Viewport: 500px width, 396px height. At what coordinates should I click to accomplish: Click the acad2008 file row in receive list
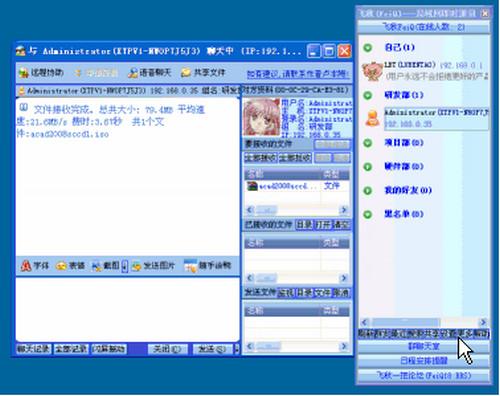coord(297,186)
